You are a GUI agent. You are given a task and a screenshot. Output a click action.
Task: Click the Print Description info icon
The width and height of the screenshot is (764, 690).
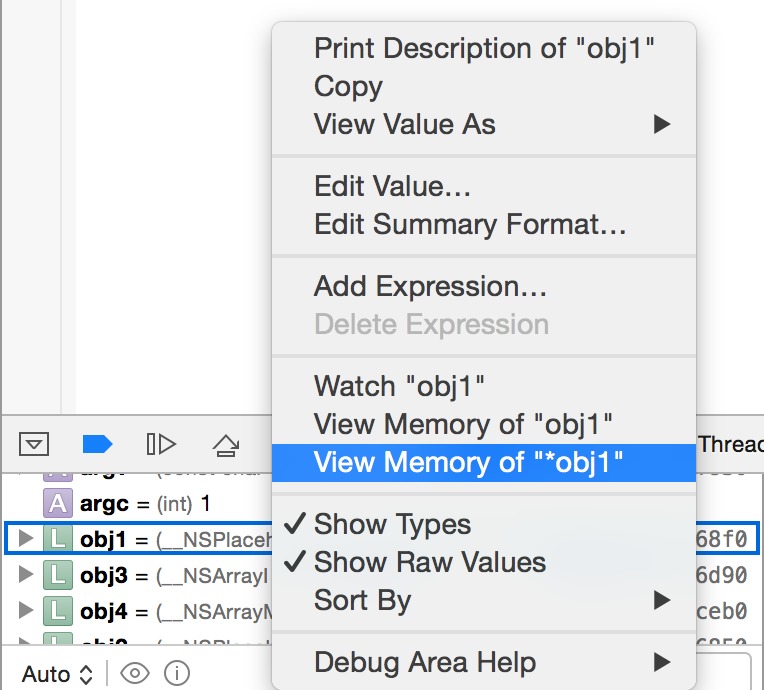[x=176, y=673]
